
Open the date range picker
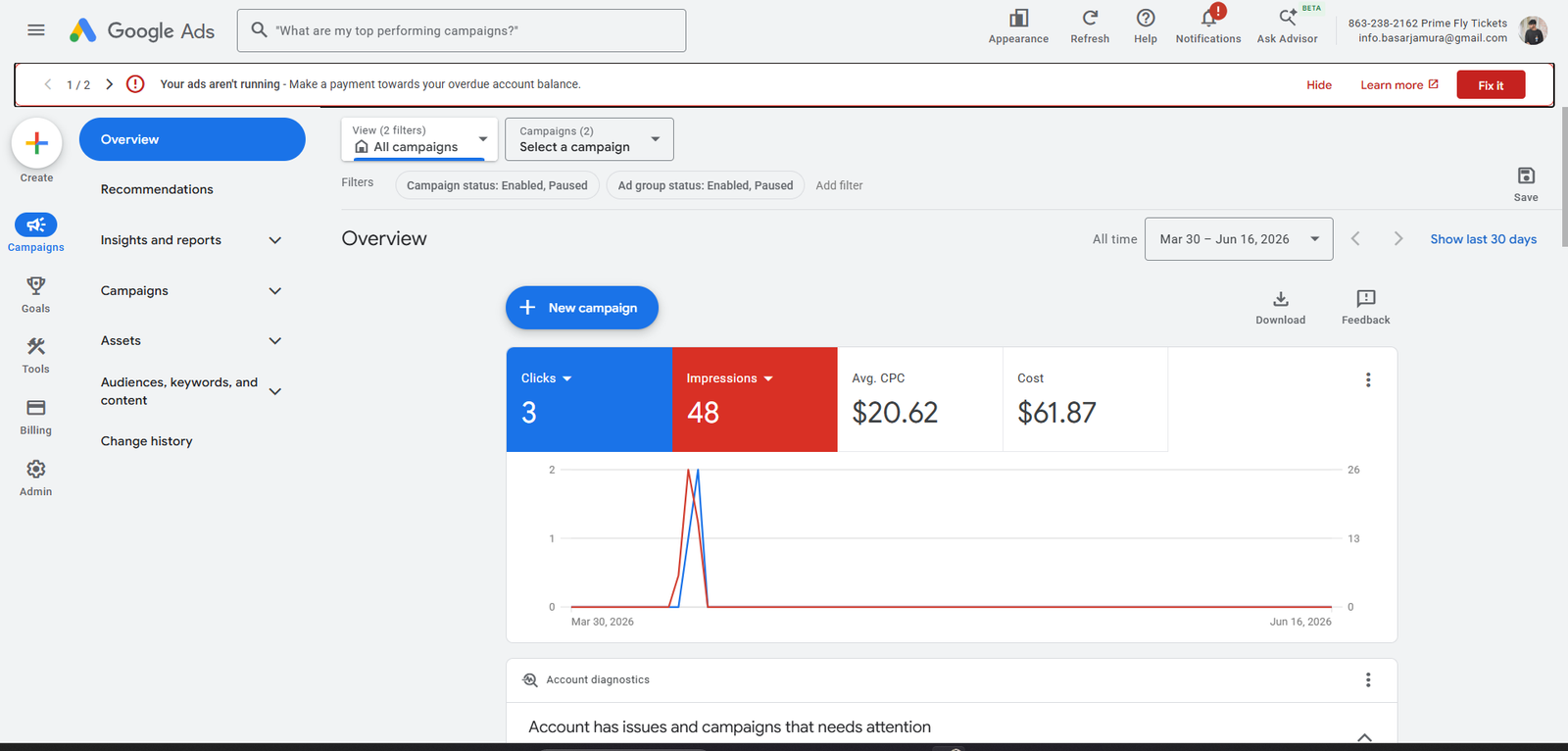pyautogui.click(x=1239, y=239)
